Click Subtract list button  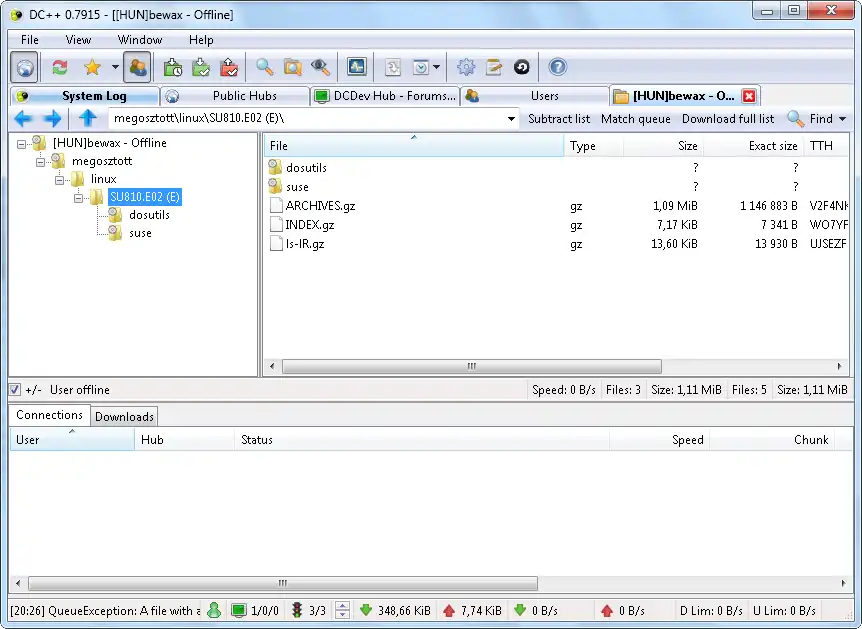pyautogui.click(x=559, y=119)
